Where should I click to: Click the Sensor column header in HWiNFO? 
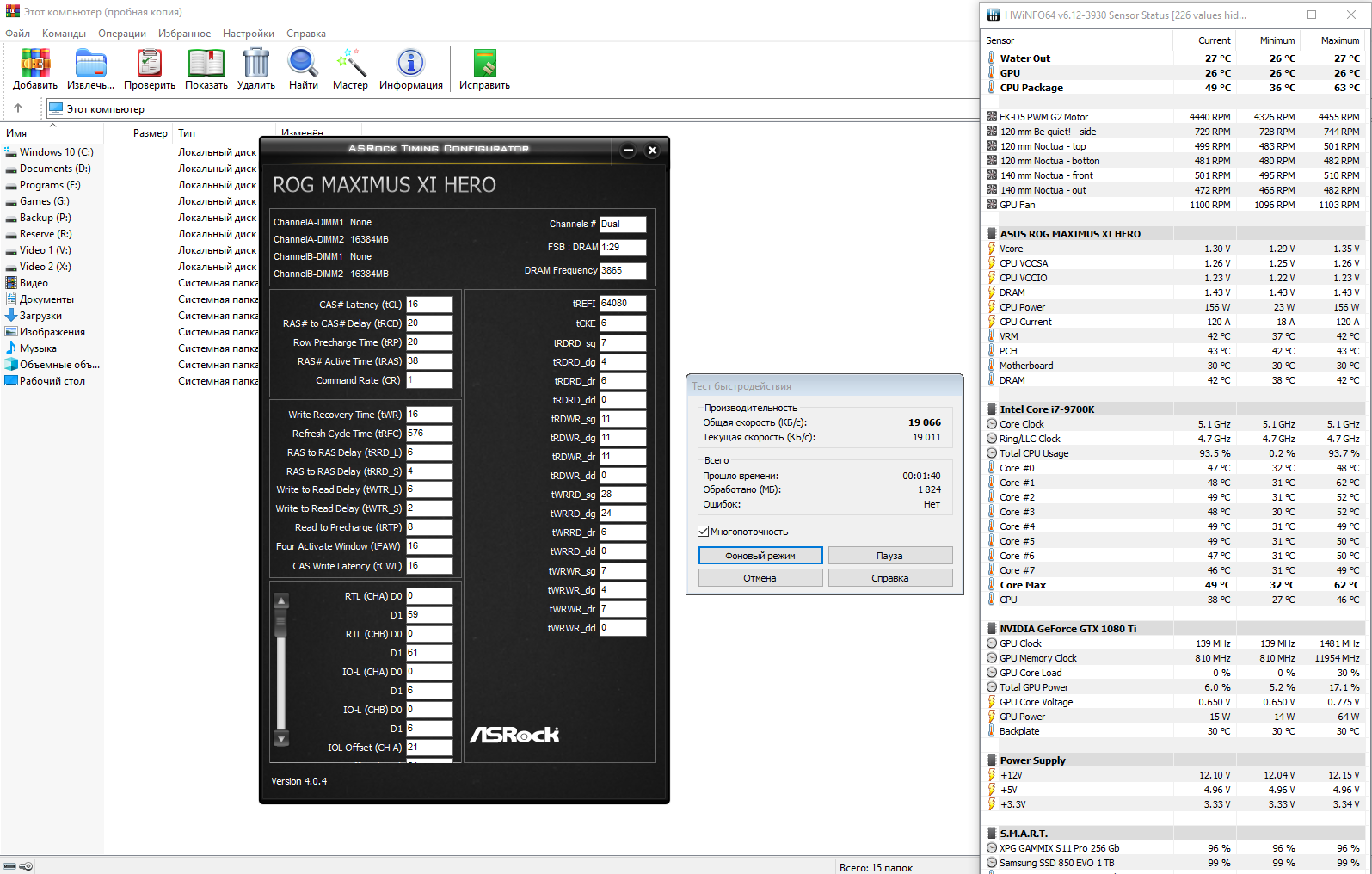click(1078, 40)
